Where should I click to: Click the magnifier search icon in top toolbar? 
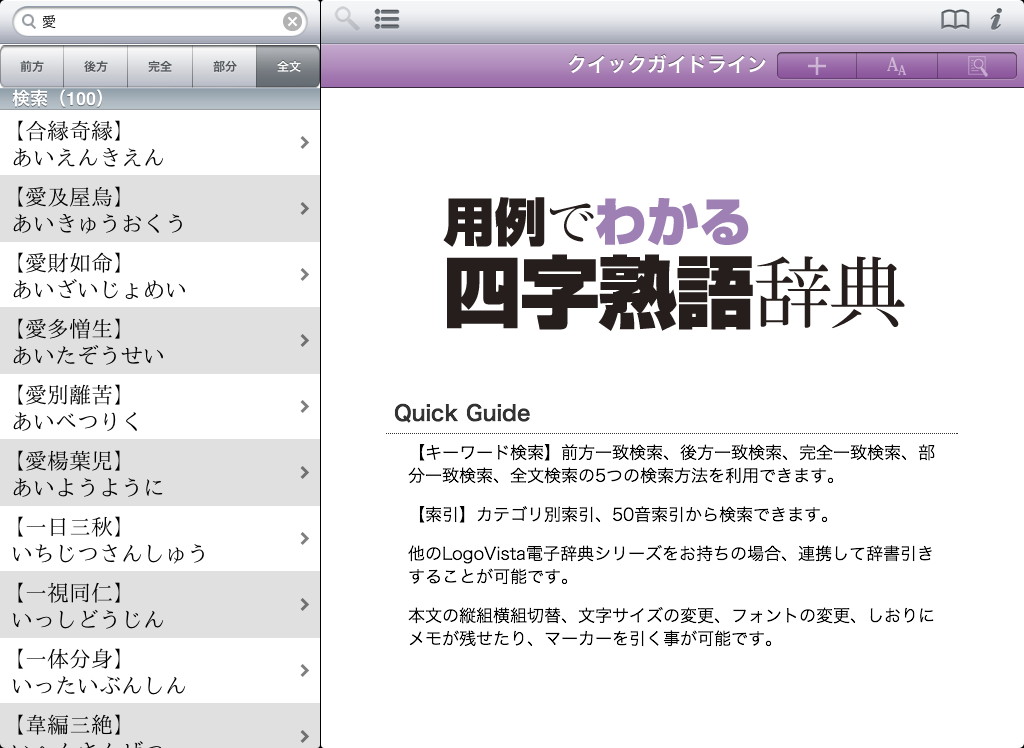click(x=347, y=20)
